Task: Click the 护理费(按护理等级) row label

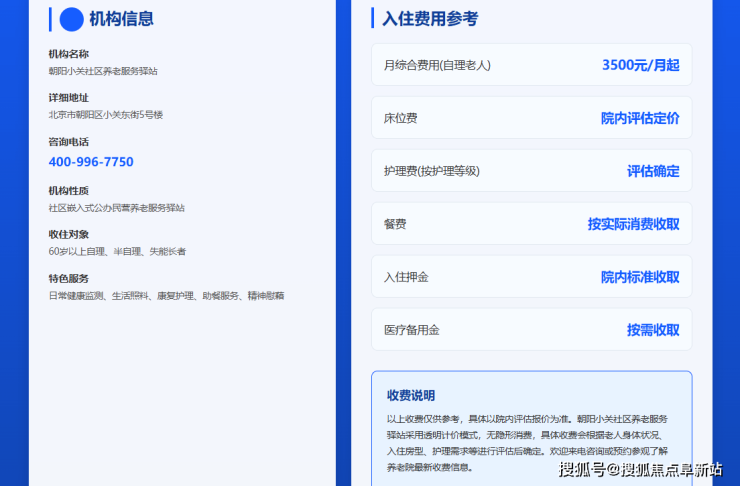Action: pyautogui.click(x=431, y=171)
